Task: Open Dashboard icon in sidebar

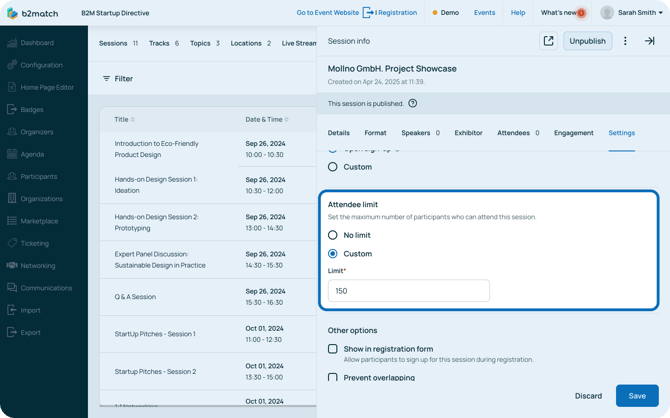Action: click(x=12, y=43)
